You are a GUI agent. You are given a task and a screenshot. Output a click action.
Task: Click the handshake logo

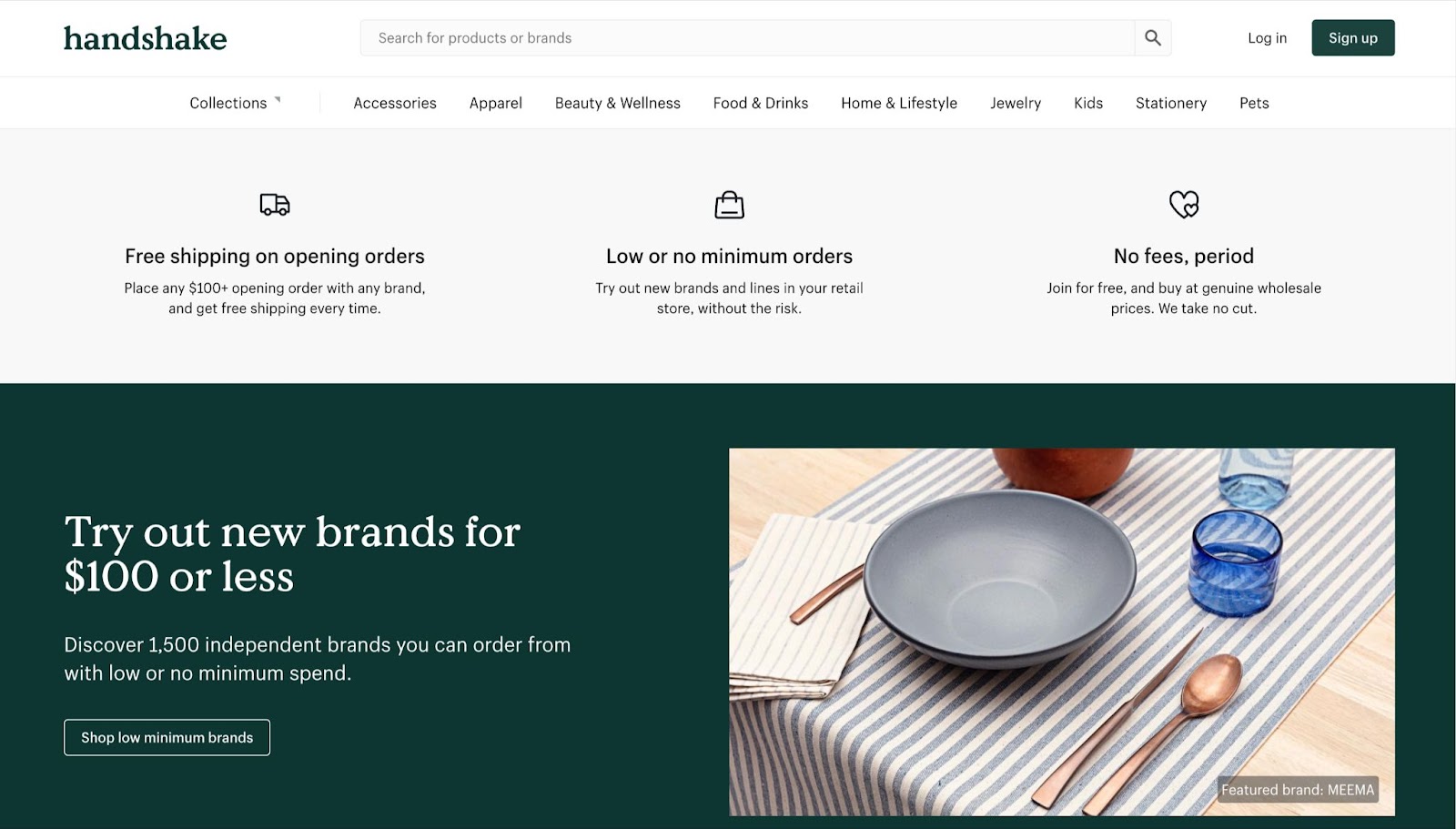point(146,38)
